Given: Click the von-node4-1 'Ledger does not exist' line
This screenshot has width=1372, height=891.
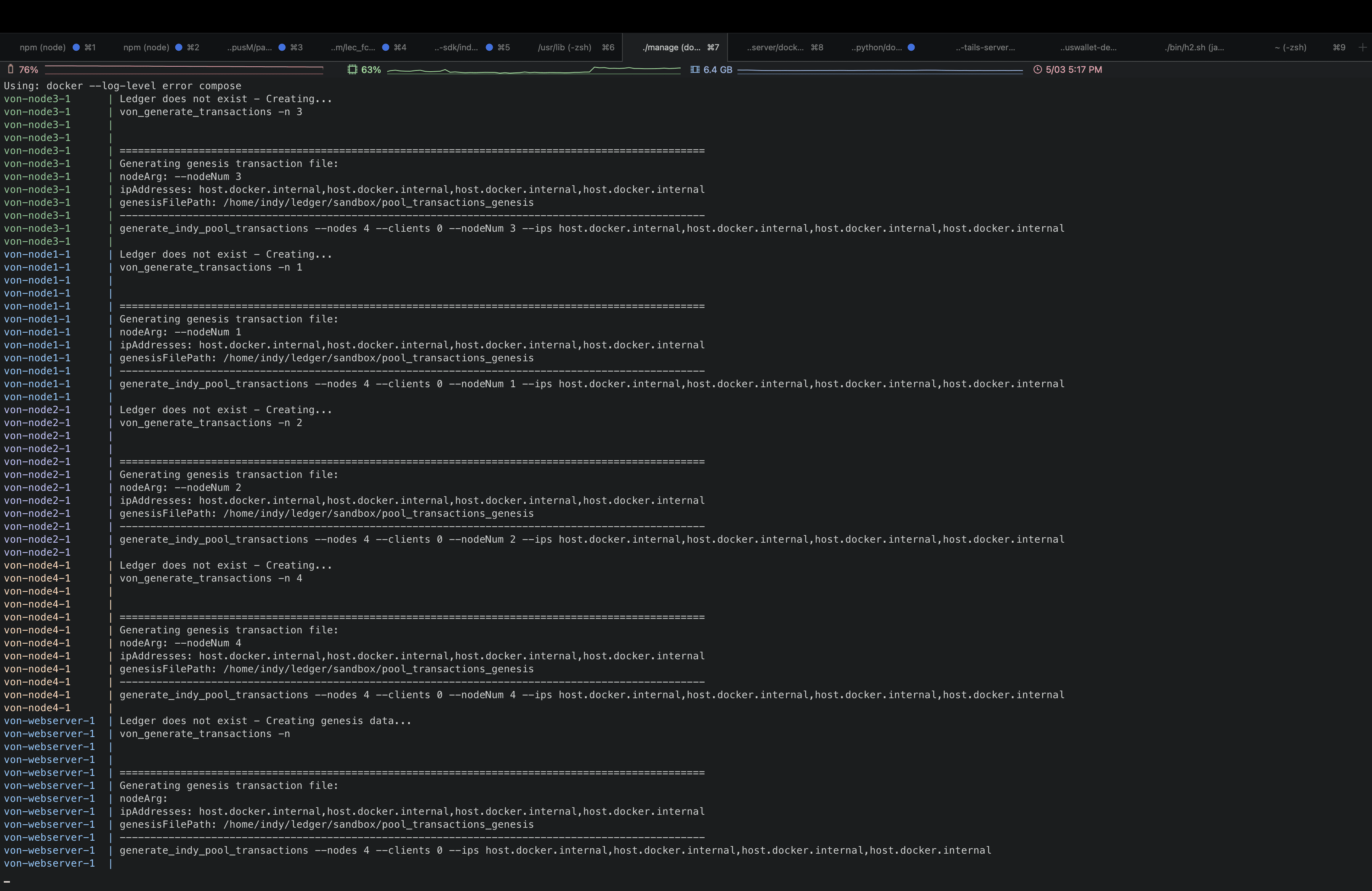Looking at the screenshot, I should tap(226, 566).
